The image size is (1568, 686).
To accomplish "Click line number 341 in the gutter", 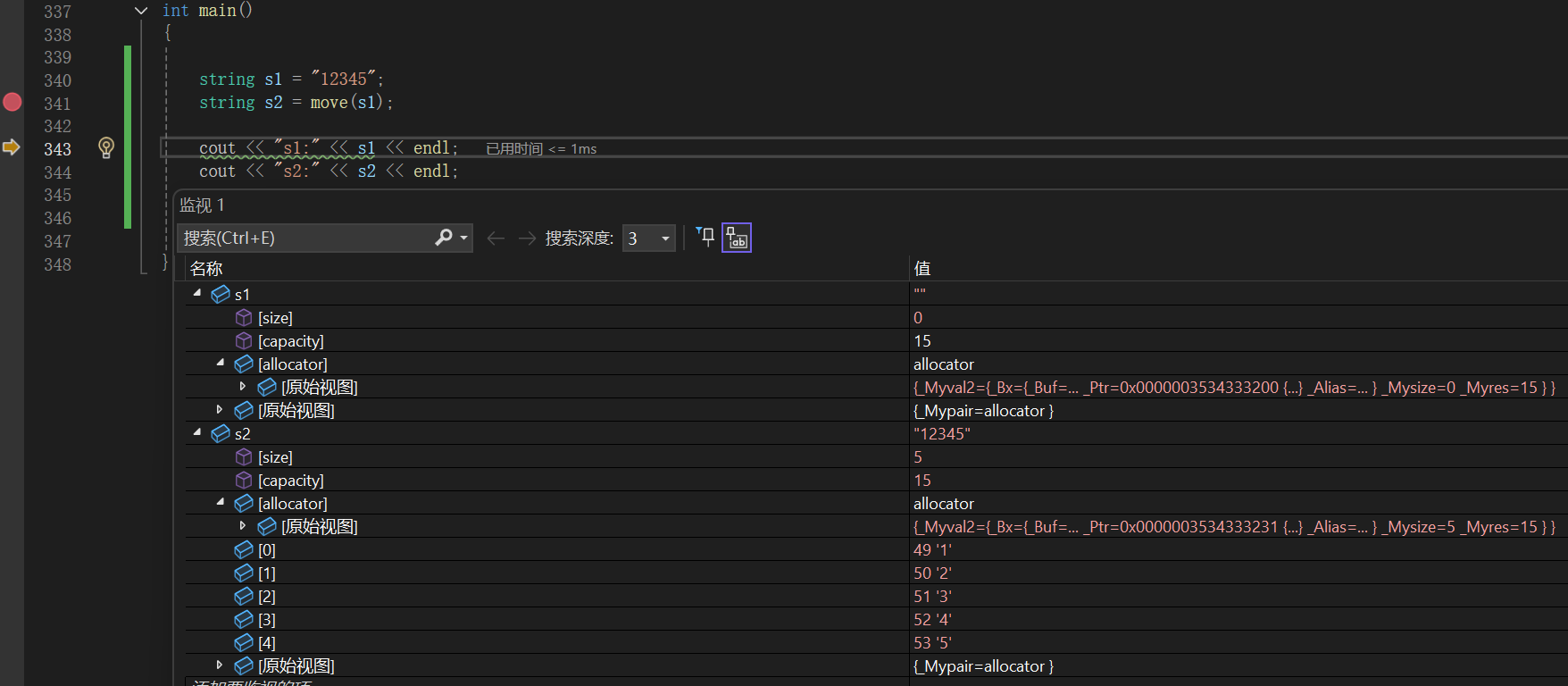I will (57, 104).
